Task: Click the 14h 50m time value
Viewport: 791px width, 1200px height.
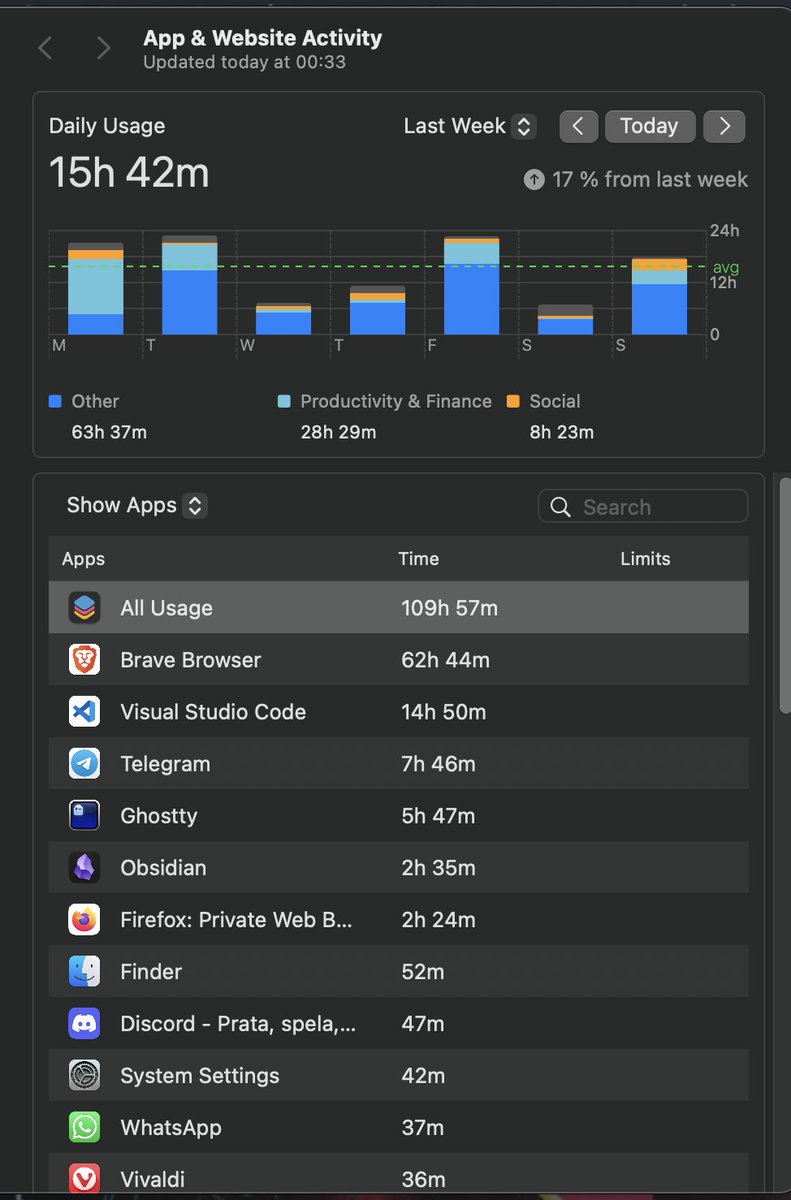Action: [x=443, y=712]
